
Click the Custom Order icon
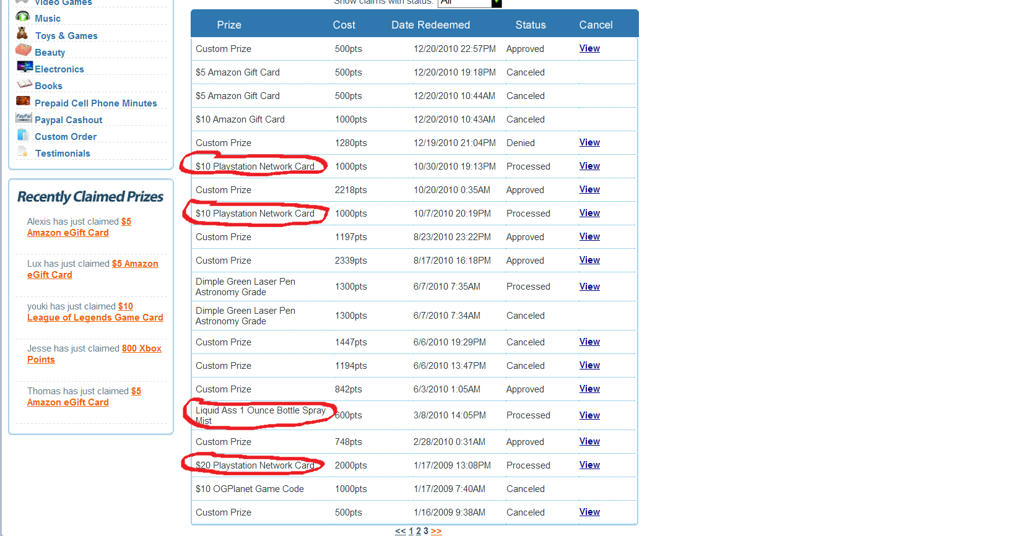click(x=23, y=136)
